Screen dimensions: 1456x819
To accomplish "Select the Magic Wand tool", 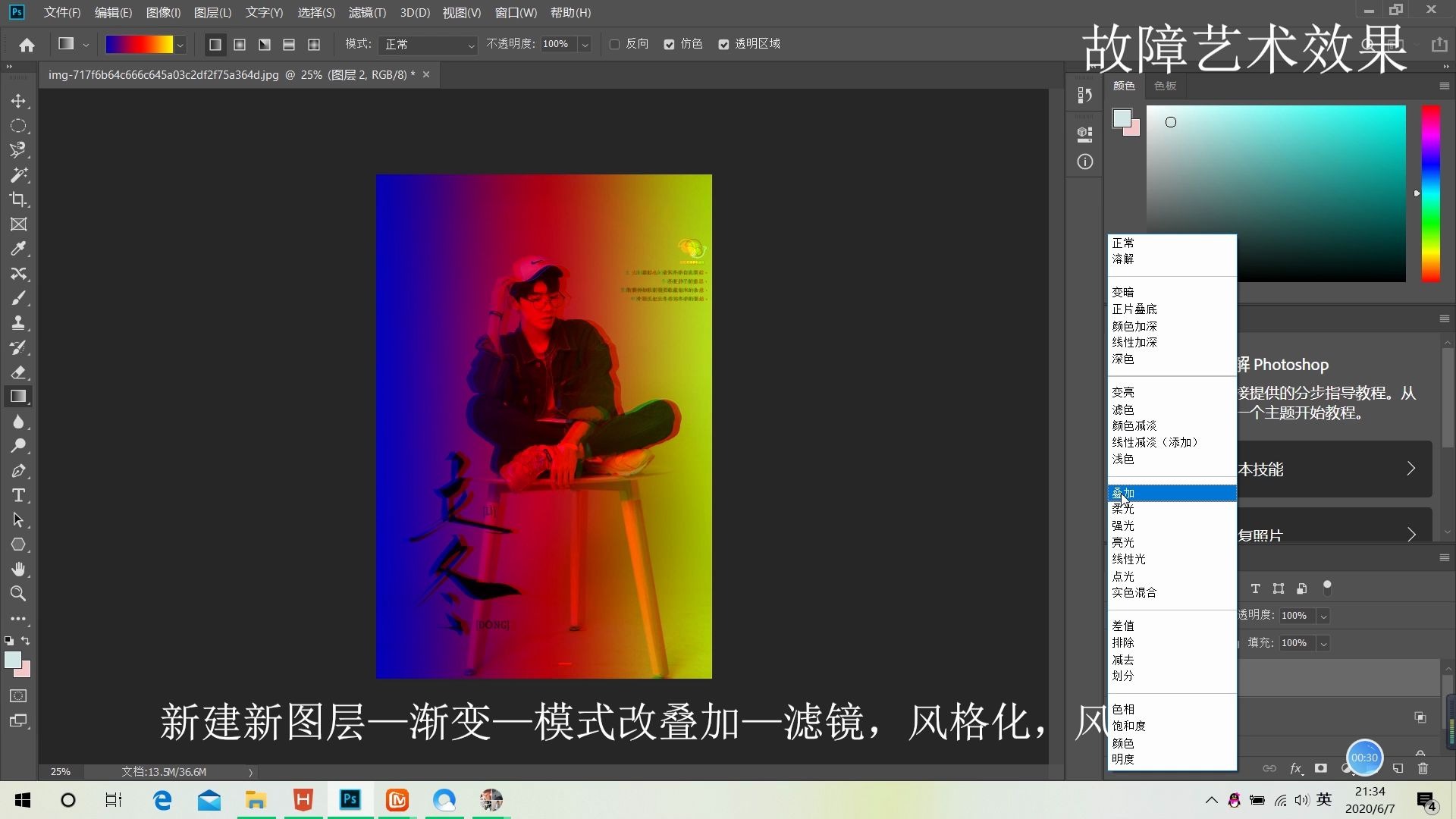I will [18, 175].
